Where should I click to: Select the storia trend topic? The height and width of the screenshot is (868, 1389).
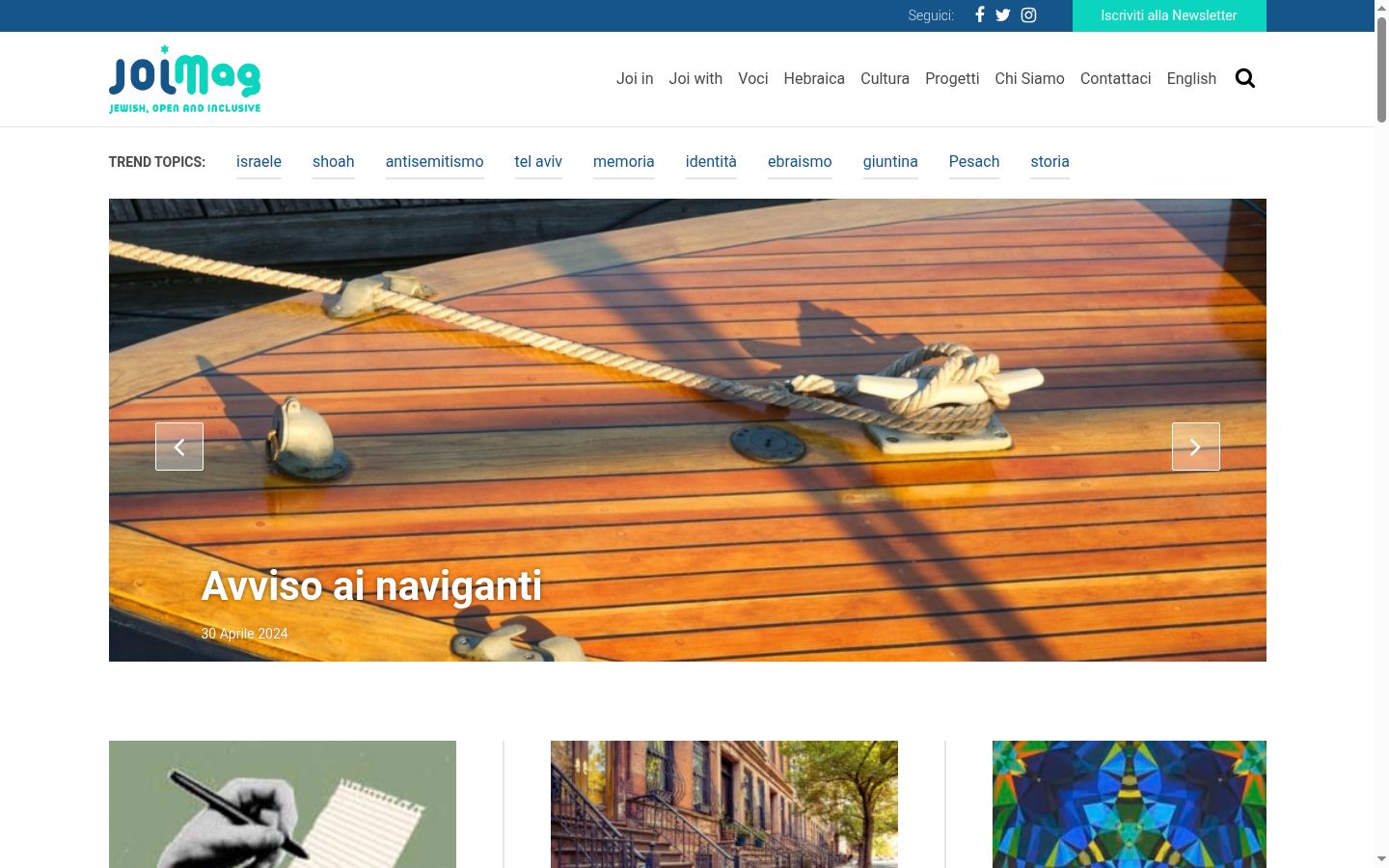tap(1049, 162)
